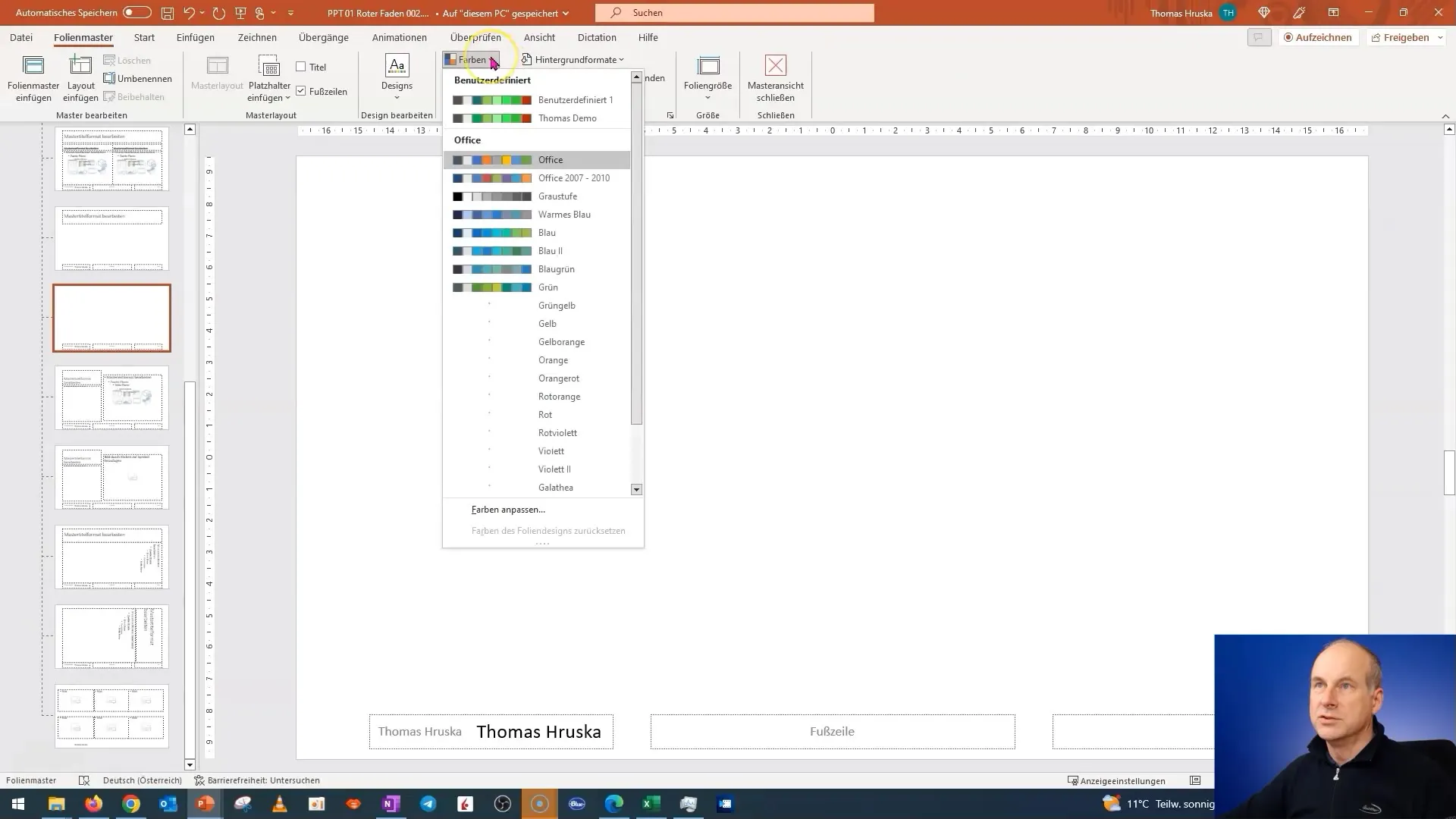This screenshot has width=1456, height=819.
Task: Open Firefox from the taskbar
Action: coord(94,804)
